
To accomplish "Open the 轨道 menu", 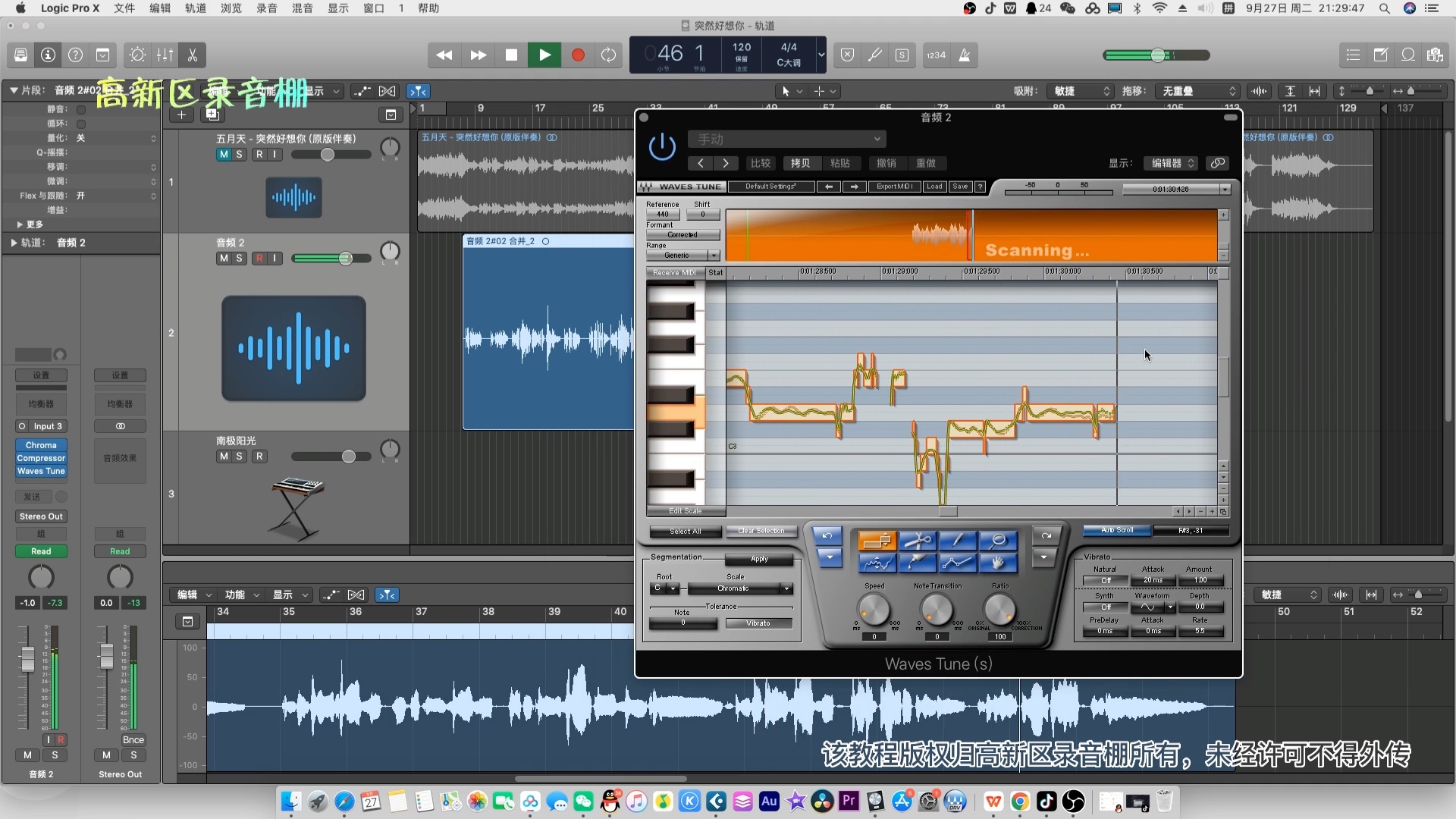I will tap(196, 8).
